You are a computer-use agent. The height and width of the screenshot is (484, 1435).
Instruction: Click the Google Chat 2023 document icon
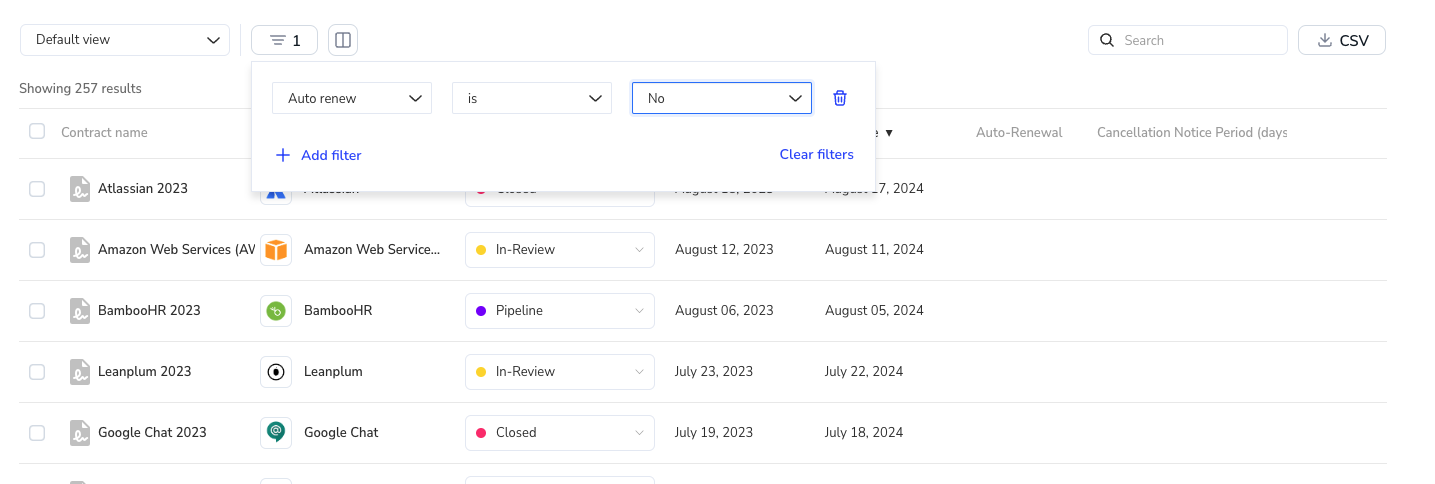[x=80, y=433]
